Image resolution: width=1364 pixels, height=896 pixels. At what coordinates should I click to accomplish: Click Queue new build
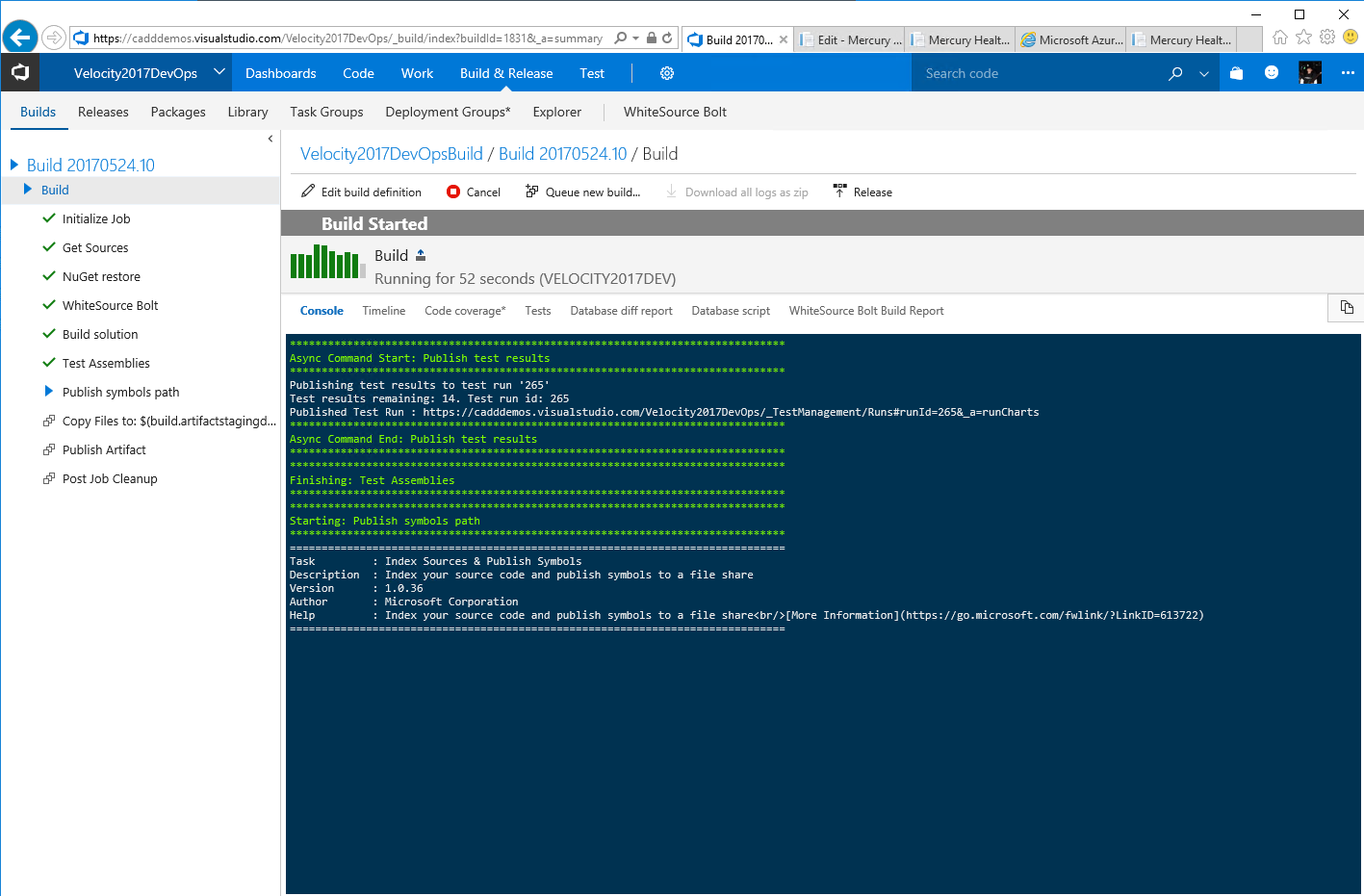(x=583, y=192)
